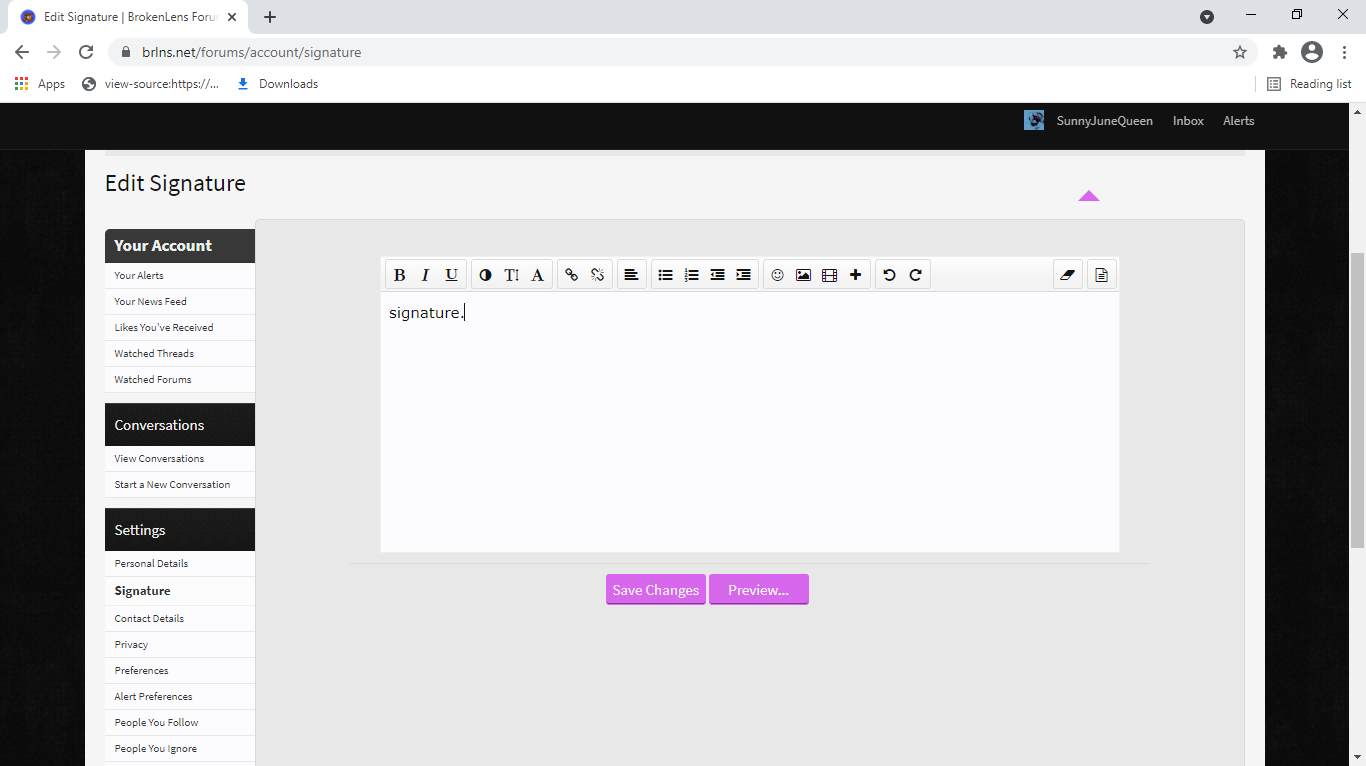Click the page vertical scrollbar
Image resolution: width=1366 pixels, height=766 pixels.
(1357, 400)
